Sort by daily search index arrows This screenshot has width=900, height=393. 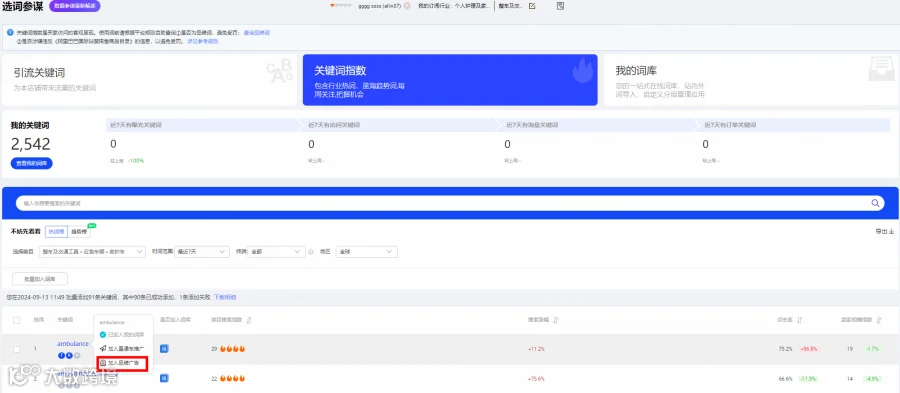click(249, 320)
